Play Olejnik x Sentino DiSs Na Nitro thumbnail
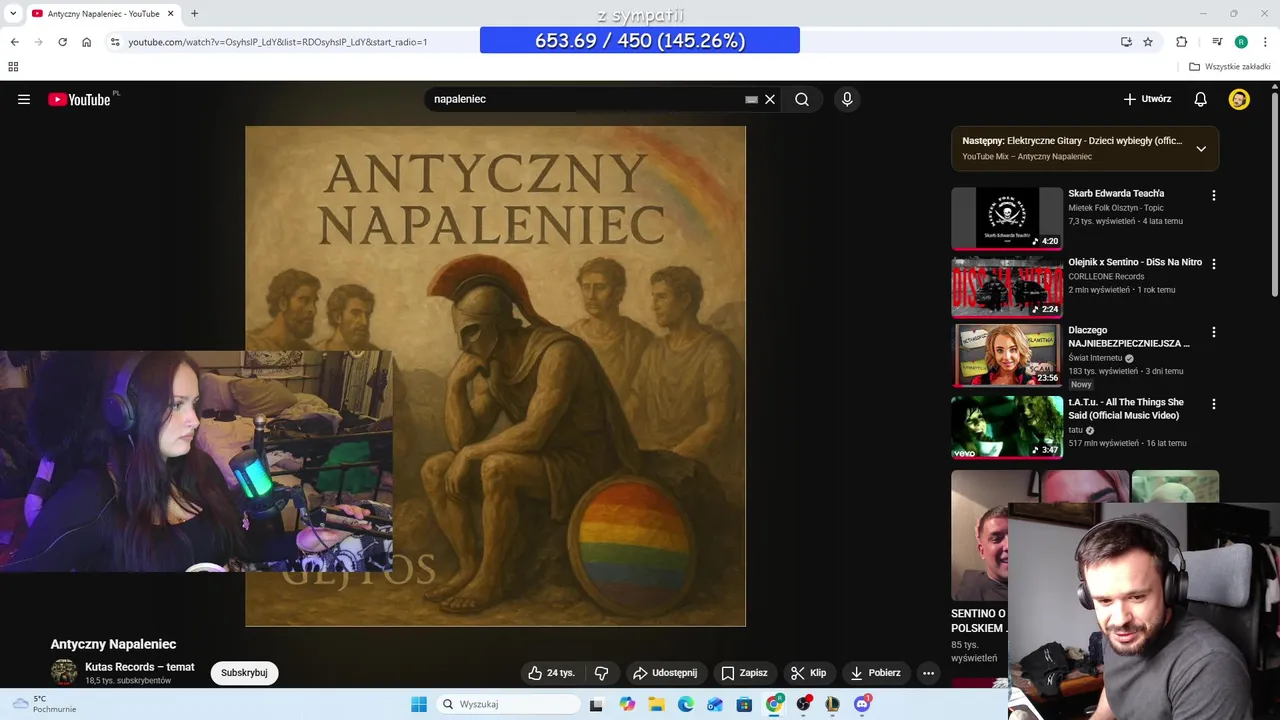The height and width of the screenshot is (720, 1280). [x=1006, y=287]
